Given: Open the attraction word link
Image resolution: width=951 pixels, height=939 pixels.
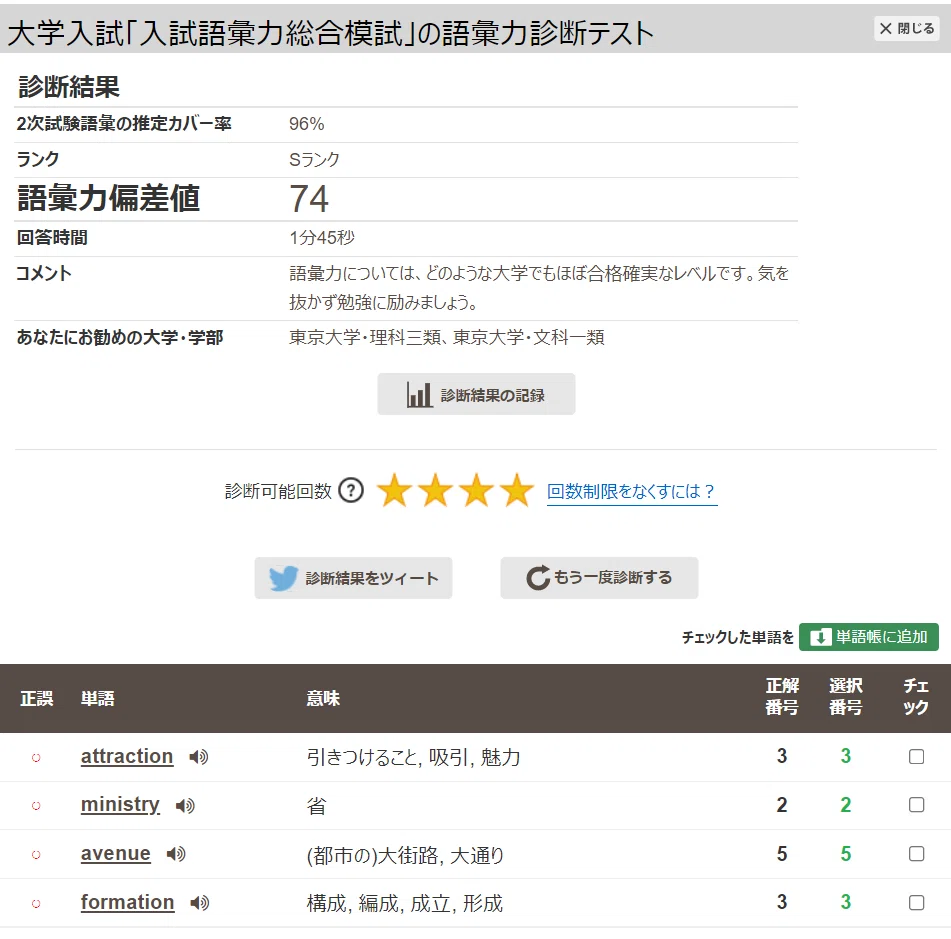Looking at the screenshot, I should pos(127,756).
